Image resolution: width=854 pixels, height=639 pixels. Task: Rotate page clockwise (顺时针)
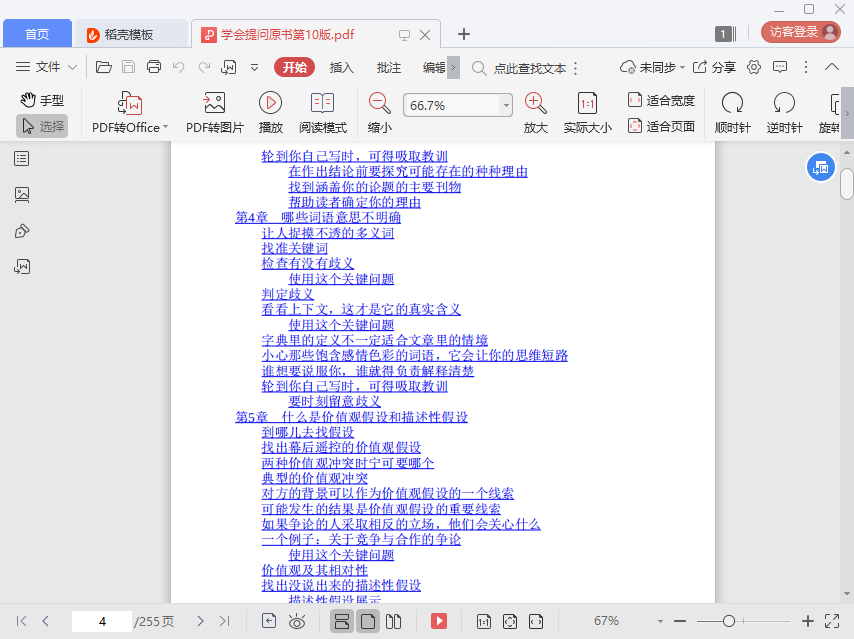tap(732, 113)
